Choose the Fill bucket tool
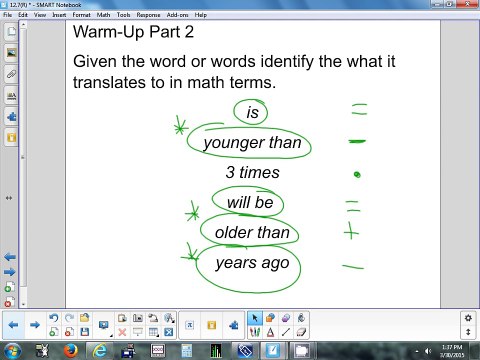This screenshot has height=360, width=480. coord(301,318)
